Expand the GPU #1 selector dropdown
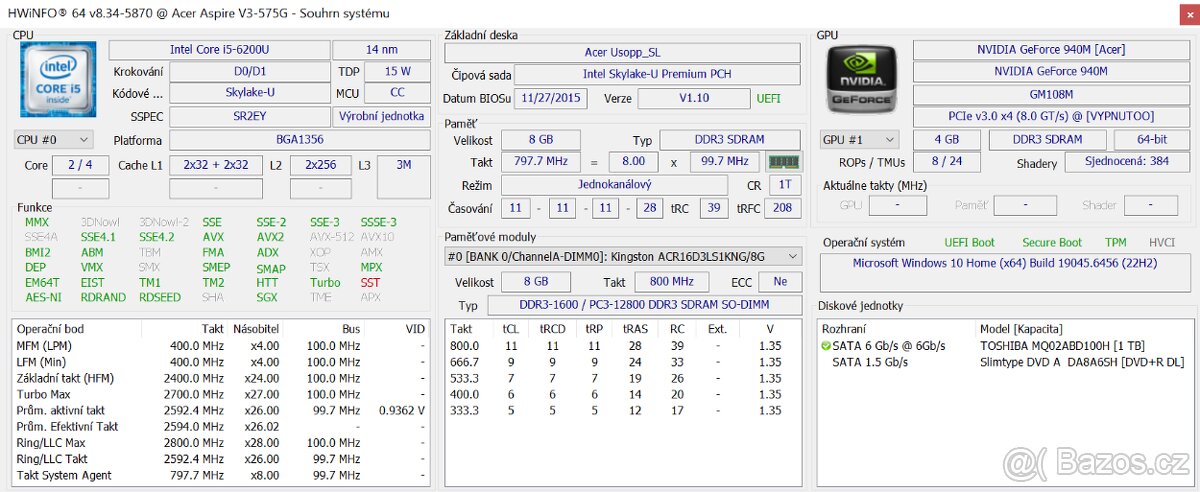 [859, 140]
